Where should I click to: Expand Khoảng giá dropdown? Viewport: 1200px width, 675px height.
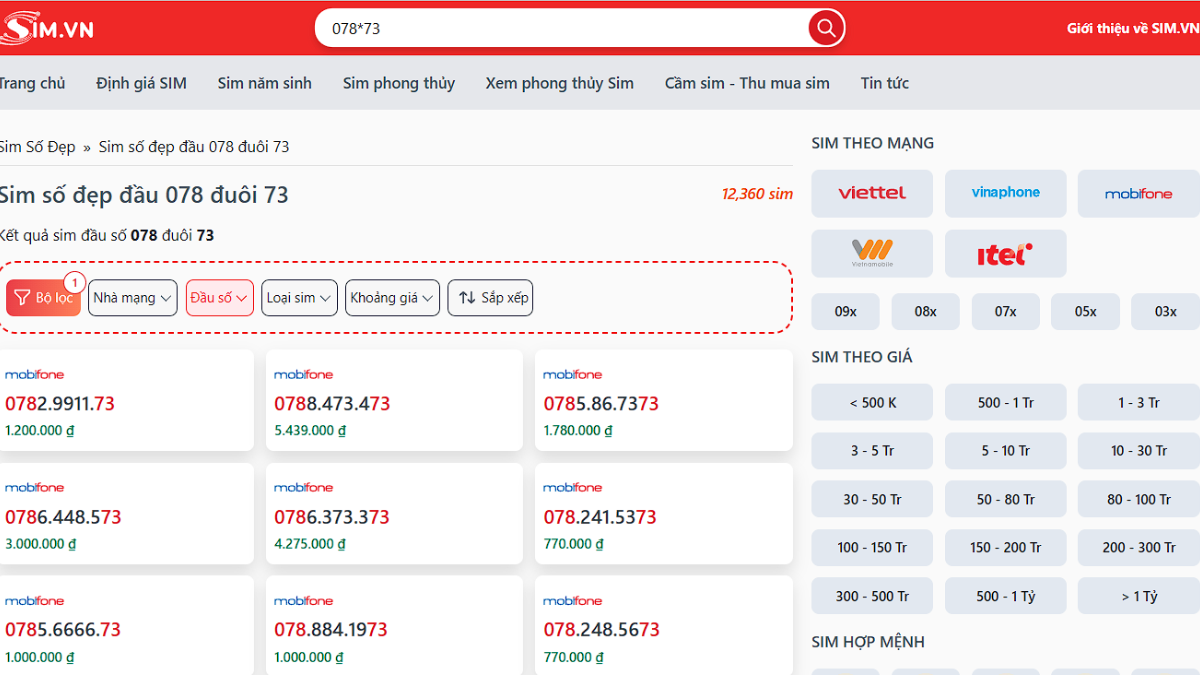[x=392, y=297]
